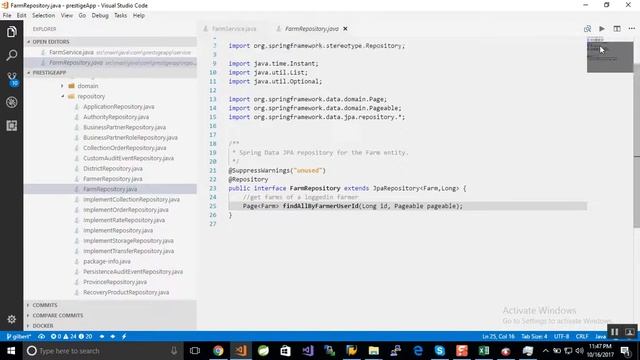Image resolution: width=640 pixels, height=360 pixels.
Task: Click the lightning bolt status bar icon
Action: 124,337
